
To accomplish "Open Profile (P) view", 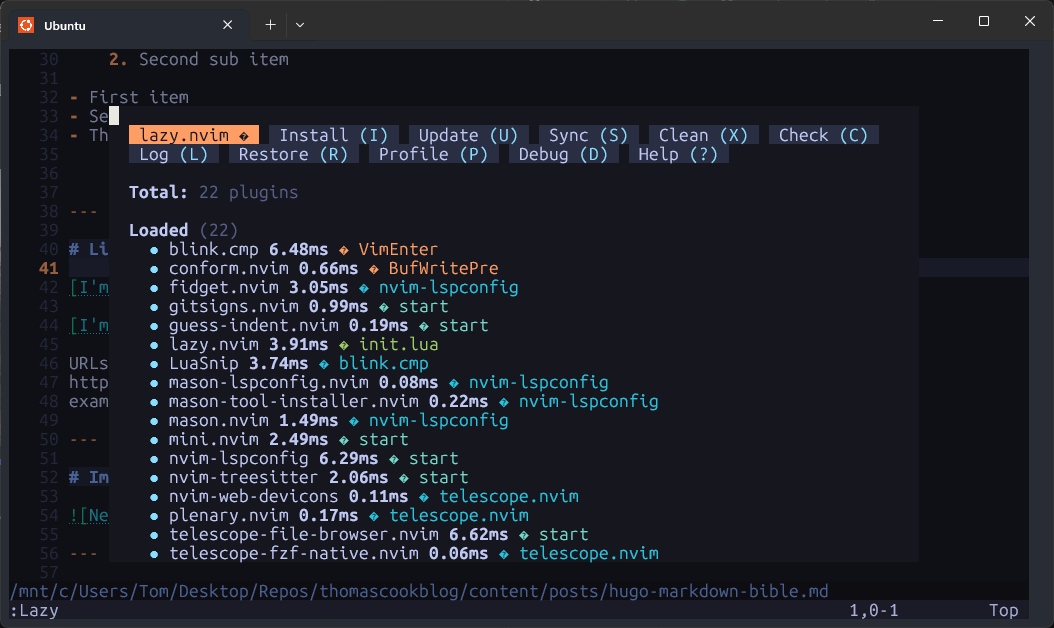I will 434,154.
